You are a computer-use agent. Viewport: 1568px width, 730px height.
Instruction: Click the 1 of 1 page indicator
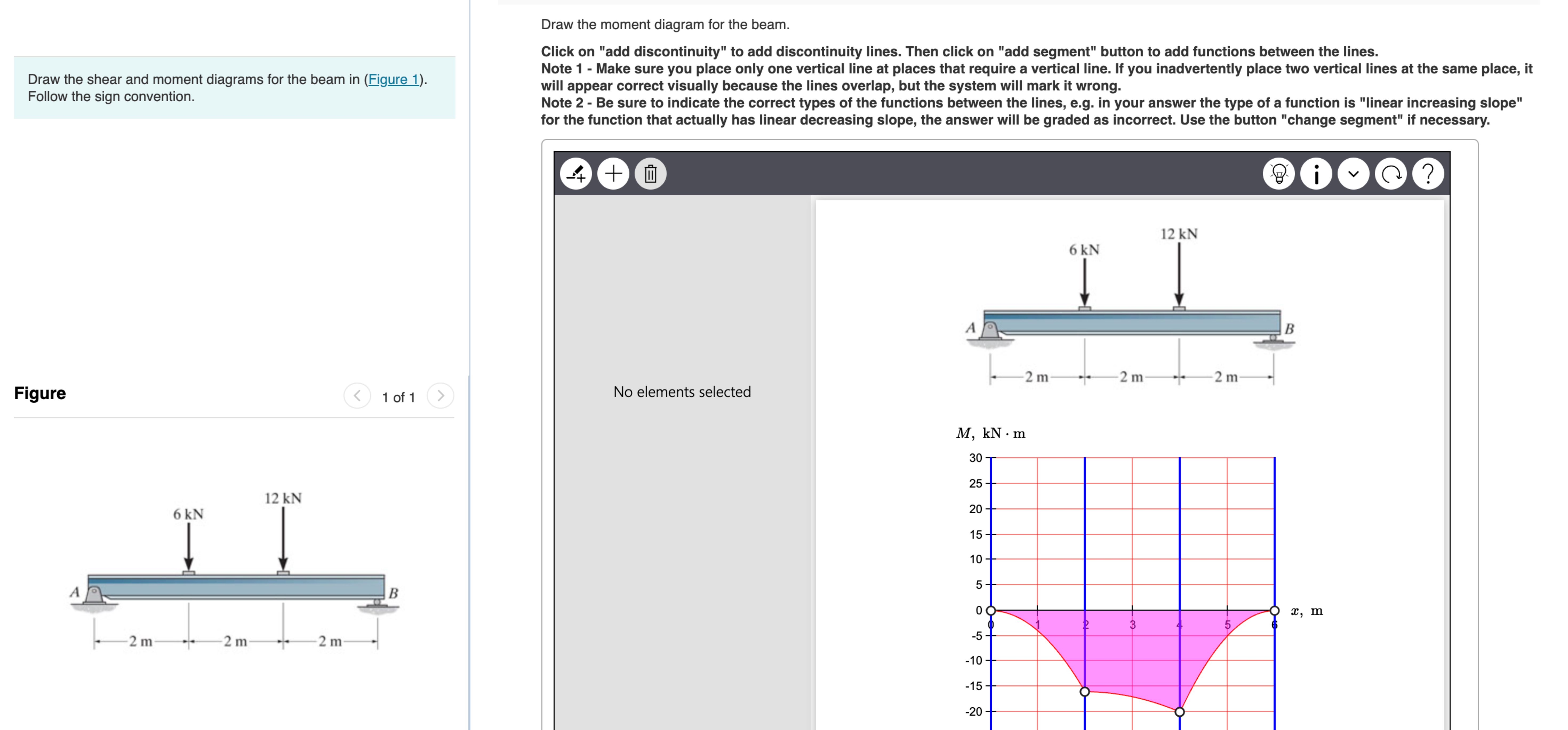tap(398, 397)
